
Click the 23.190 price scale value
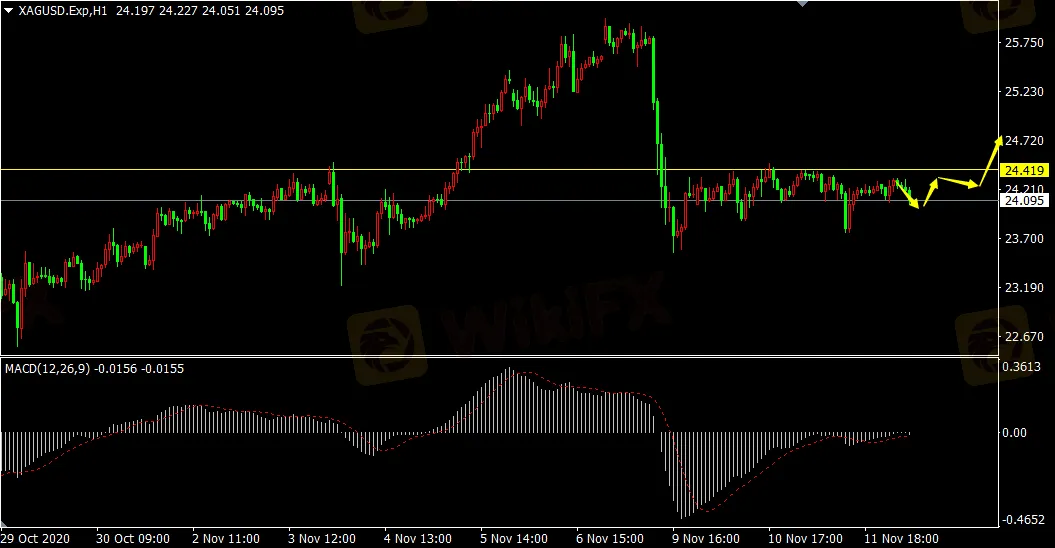point(1024,287)
